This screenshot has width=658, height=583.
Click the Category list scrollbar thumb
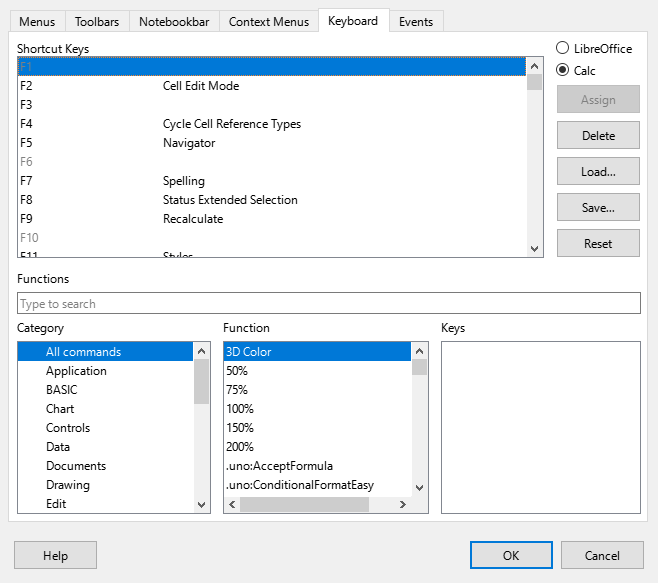coord(201,381)
